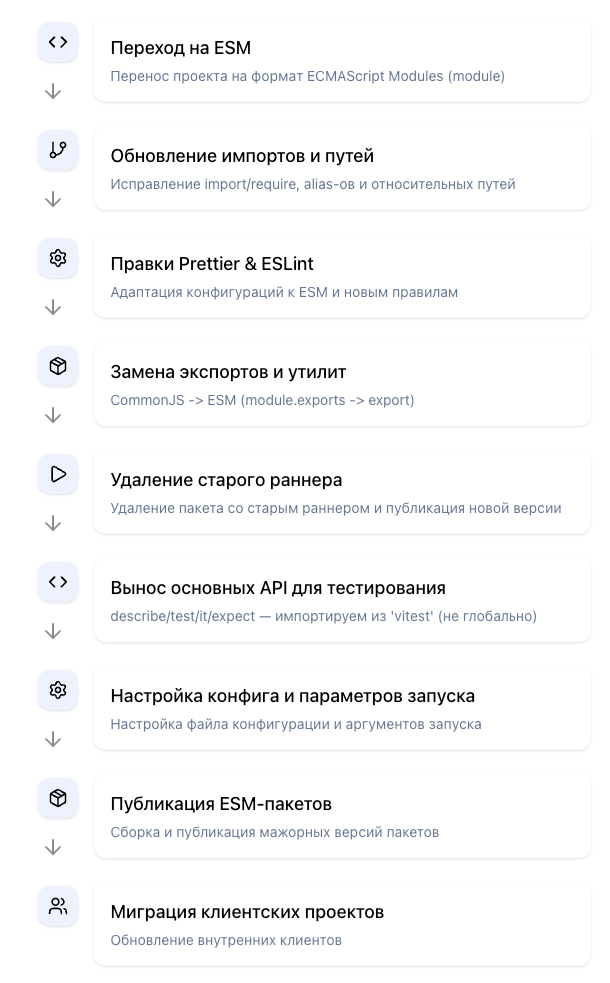Click the package icon beside Публикация ESM-пакетов

coord(58,798)
